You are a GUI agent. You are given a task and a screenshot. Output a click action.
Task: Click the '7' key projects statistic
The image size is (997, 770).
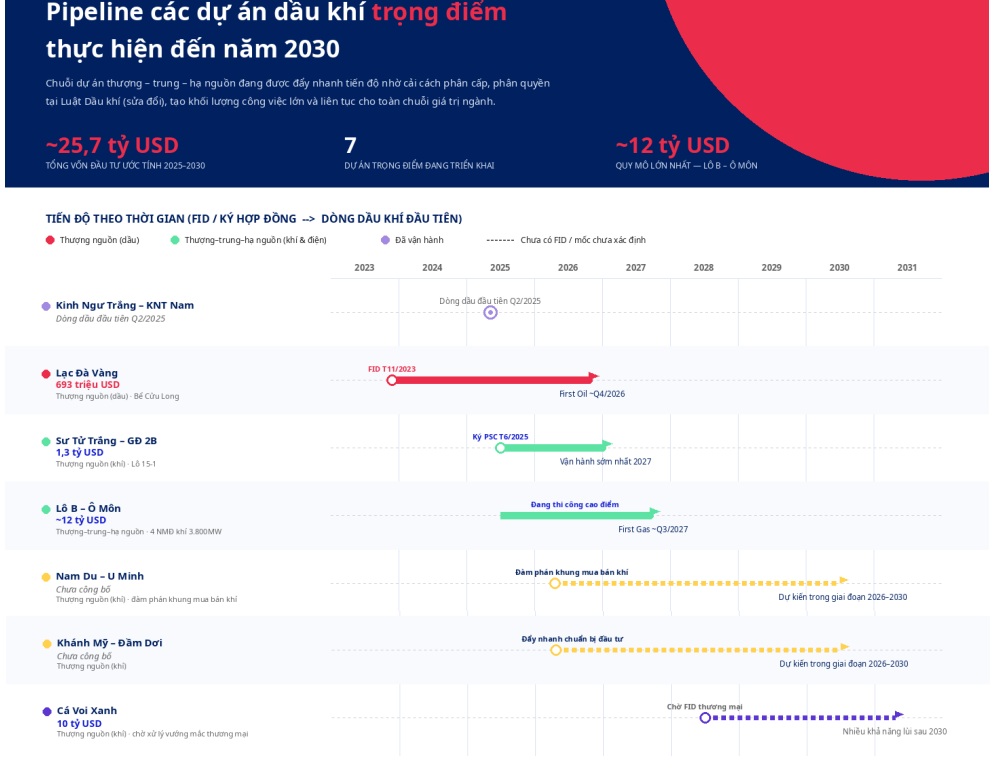click(350, 146)
